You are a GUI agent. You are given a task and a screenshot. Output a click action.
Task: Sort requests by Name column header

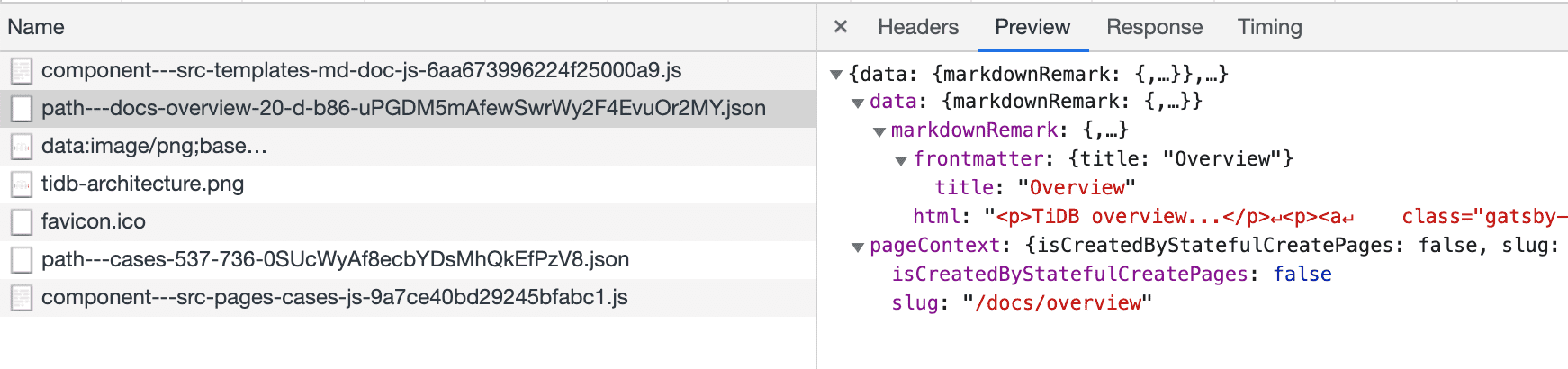[x=36, y=27]
